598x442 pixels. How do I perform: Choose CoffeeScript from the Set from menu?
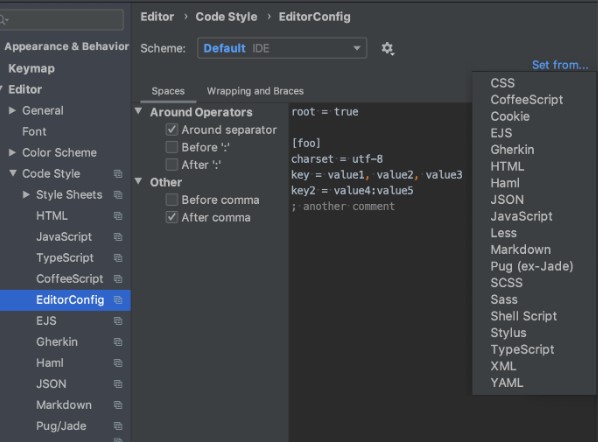tap(527, 100)
